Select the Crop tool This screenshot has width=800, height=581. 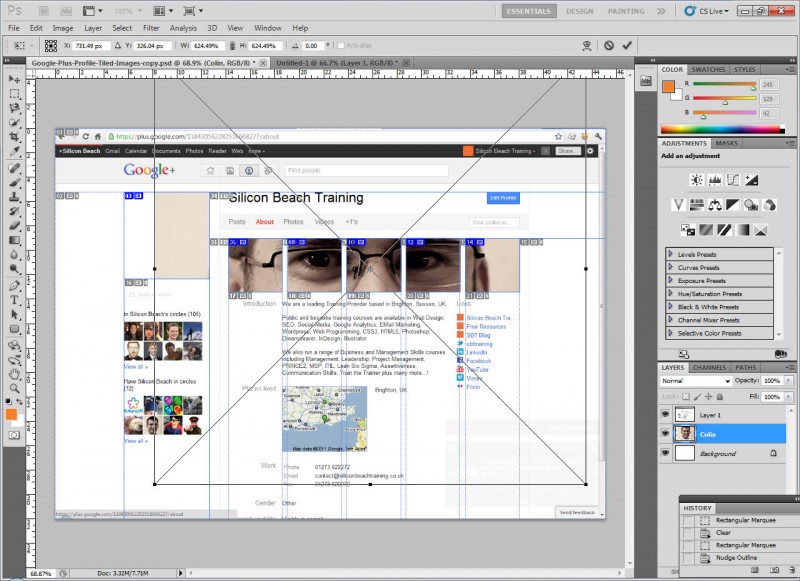14,137
